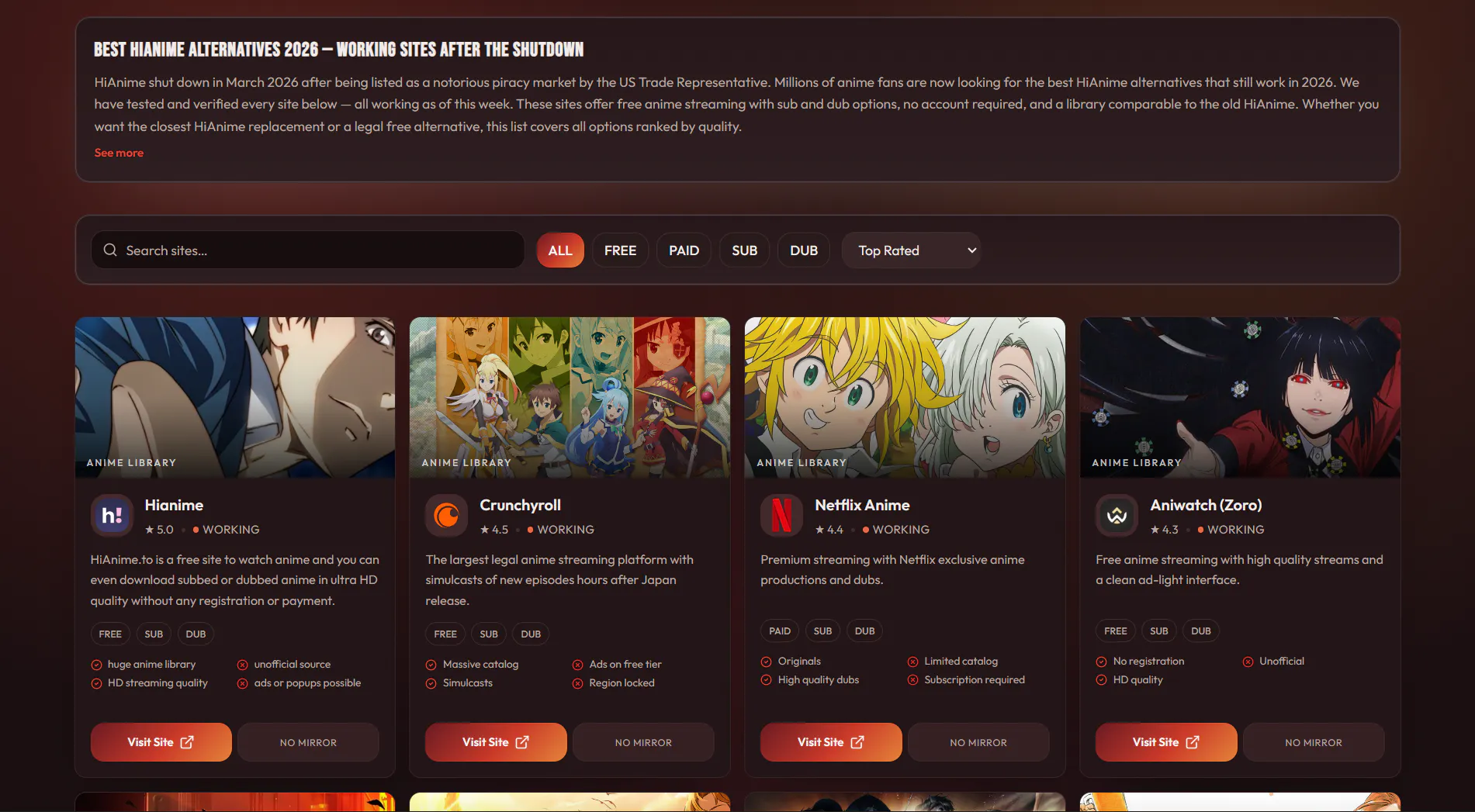Click the Crunchyroll orange logo icon

(447, 516)
